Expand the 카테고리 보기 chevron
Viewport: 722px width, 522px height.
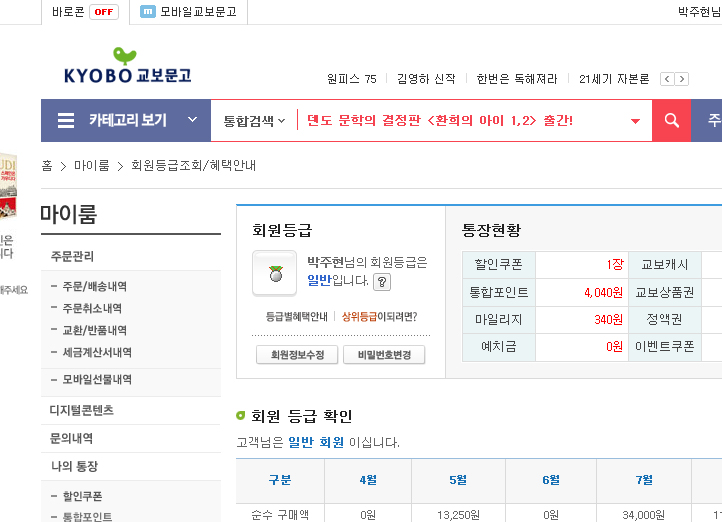click(192, 120)
